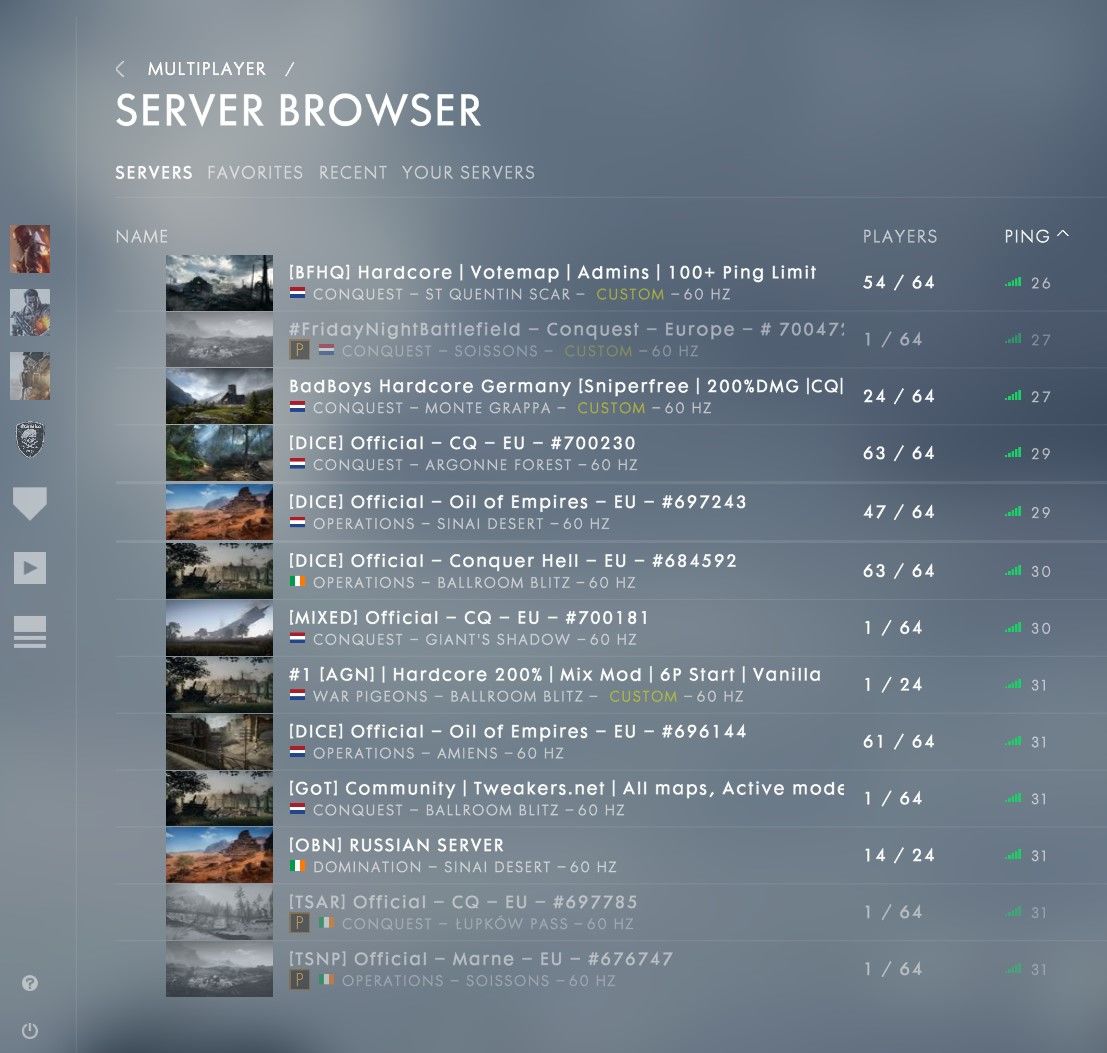Click the ping signal bars for Argonne Forest server
Image resolution: width=1107 pixels, height=1053 pixels.
tap(1013, 452)
